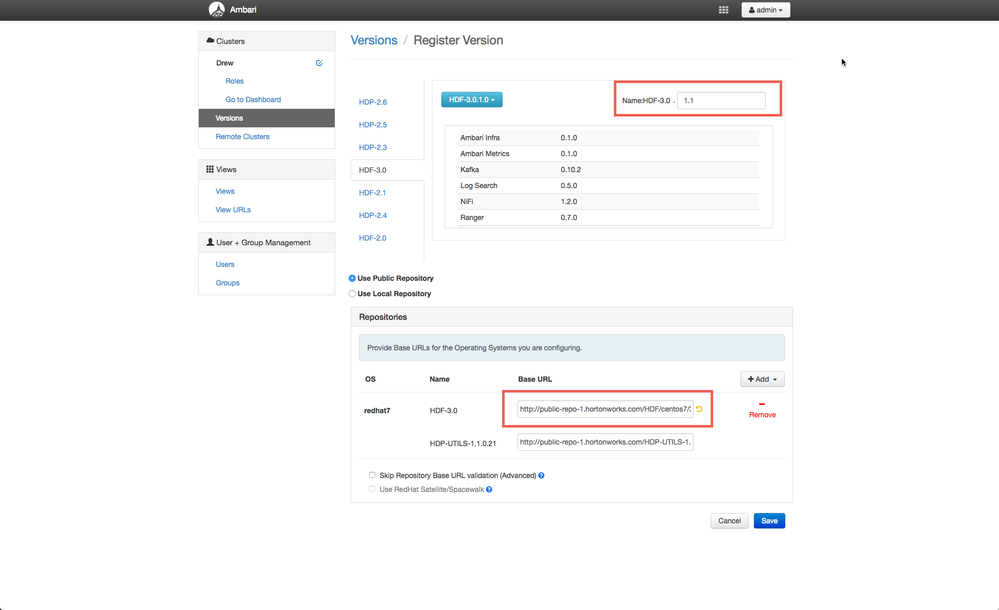Viewport: 999px width, 610px height.
Task: Open the HDF-3.0.1.0 version dropdown
Action: 471,99
